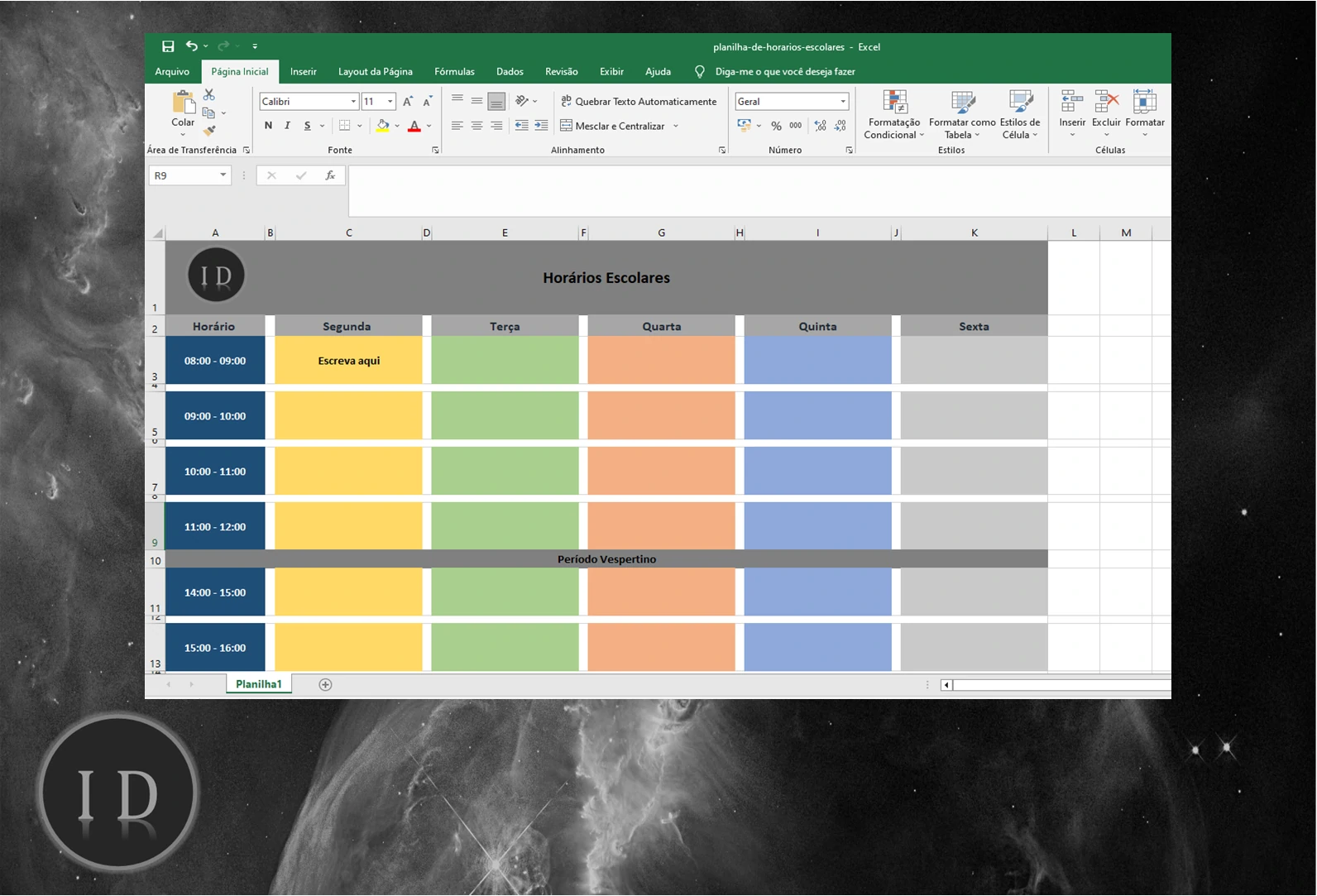Viewport: 1317px width, 896px height.
Task: Open the Calibri font name dropdown
Action: coord(353,102)
